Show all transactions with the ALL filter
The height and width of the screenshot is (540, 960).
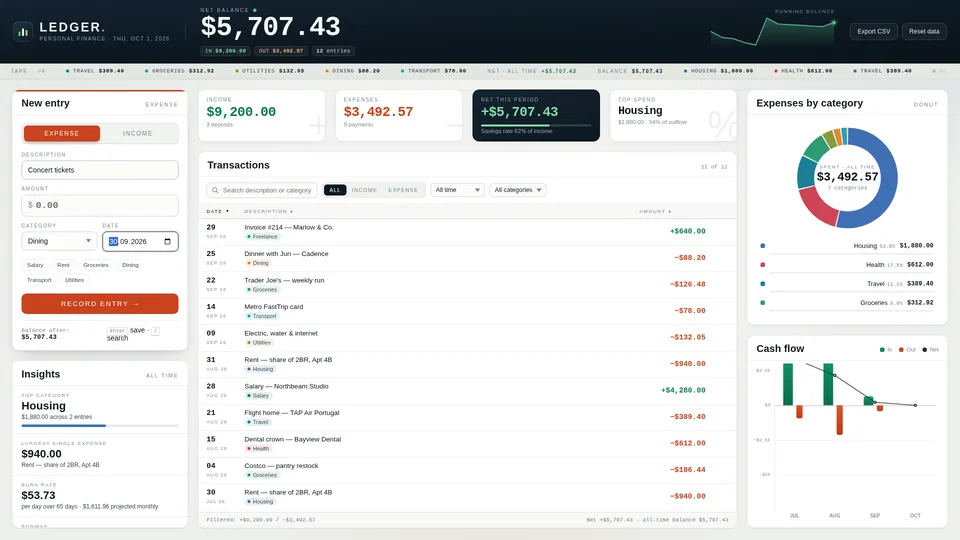(x=335, y=190)
